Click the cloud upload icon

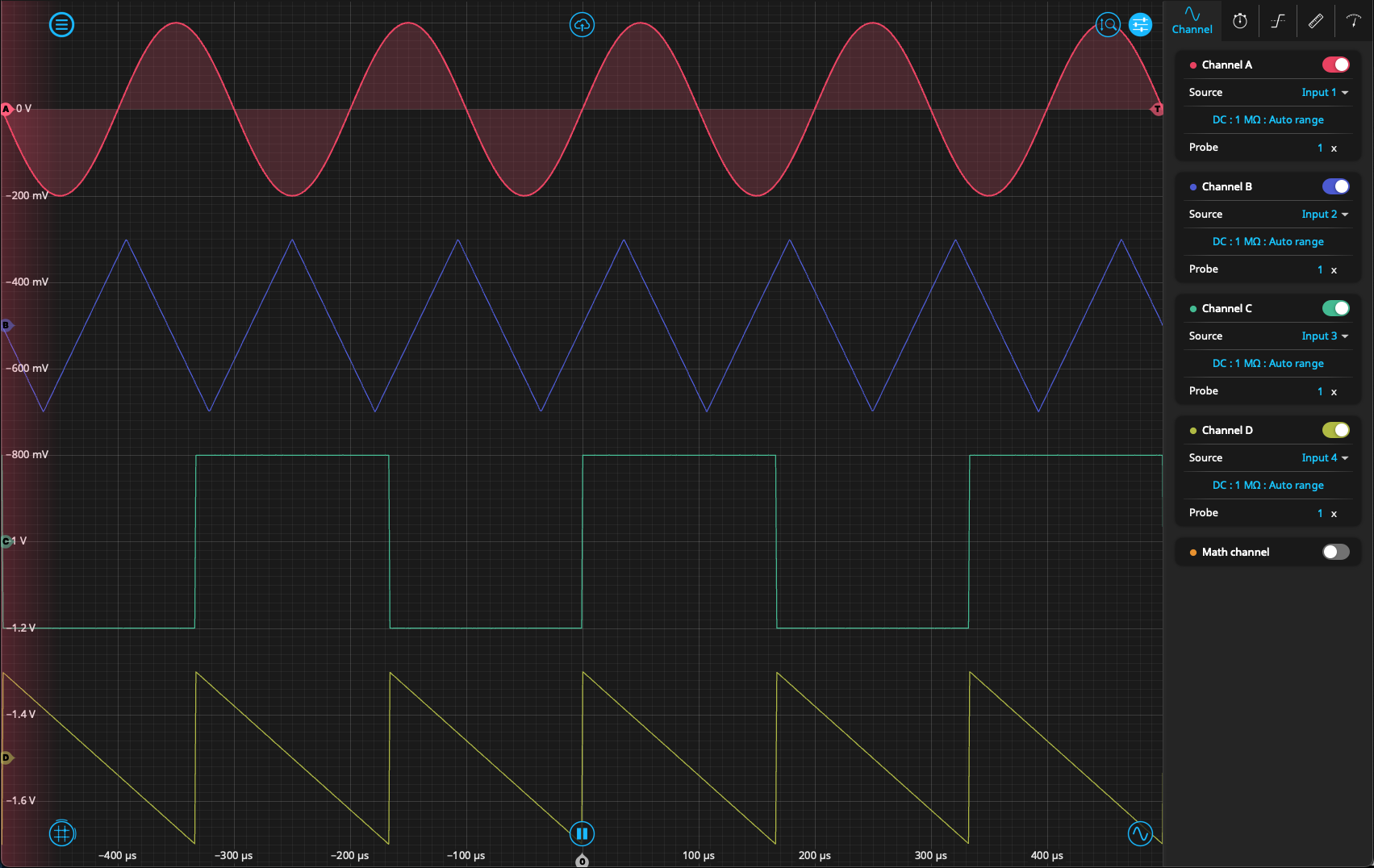coord(582,24)
